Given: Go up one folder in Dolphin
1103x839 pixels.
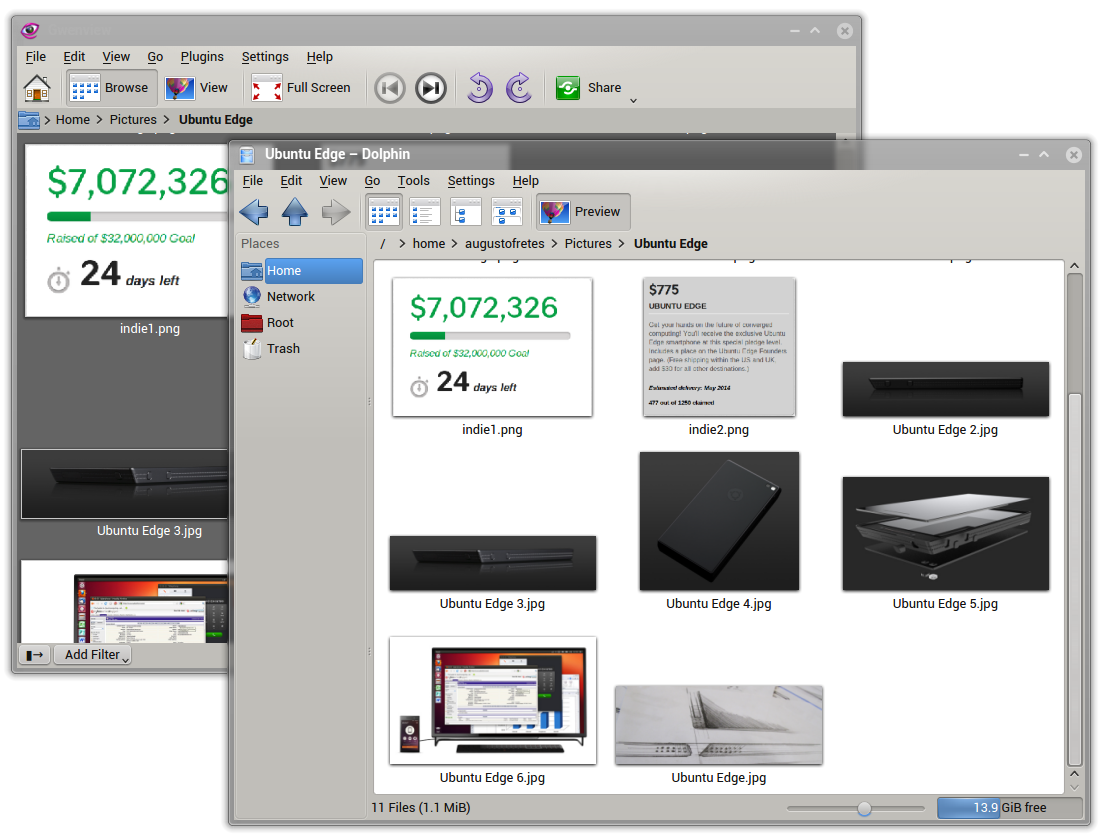Looking at the screenshot, I should click(295, 212).
